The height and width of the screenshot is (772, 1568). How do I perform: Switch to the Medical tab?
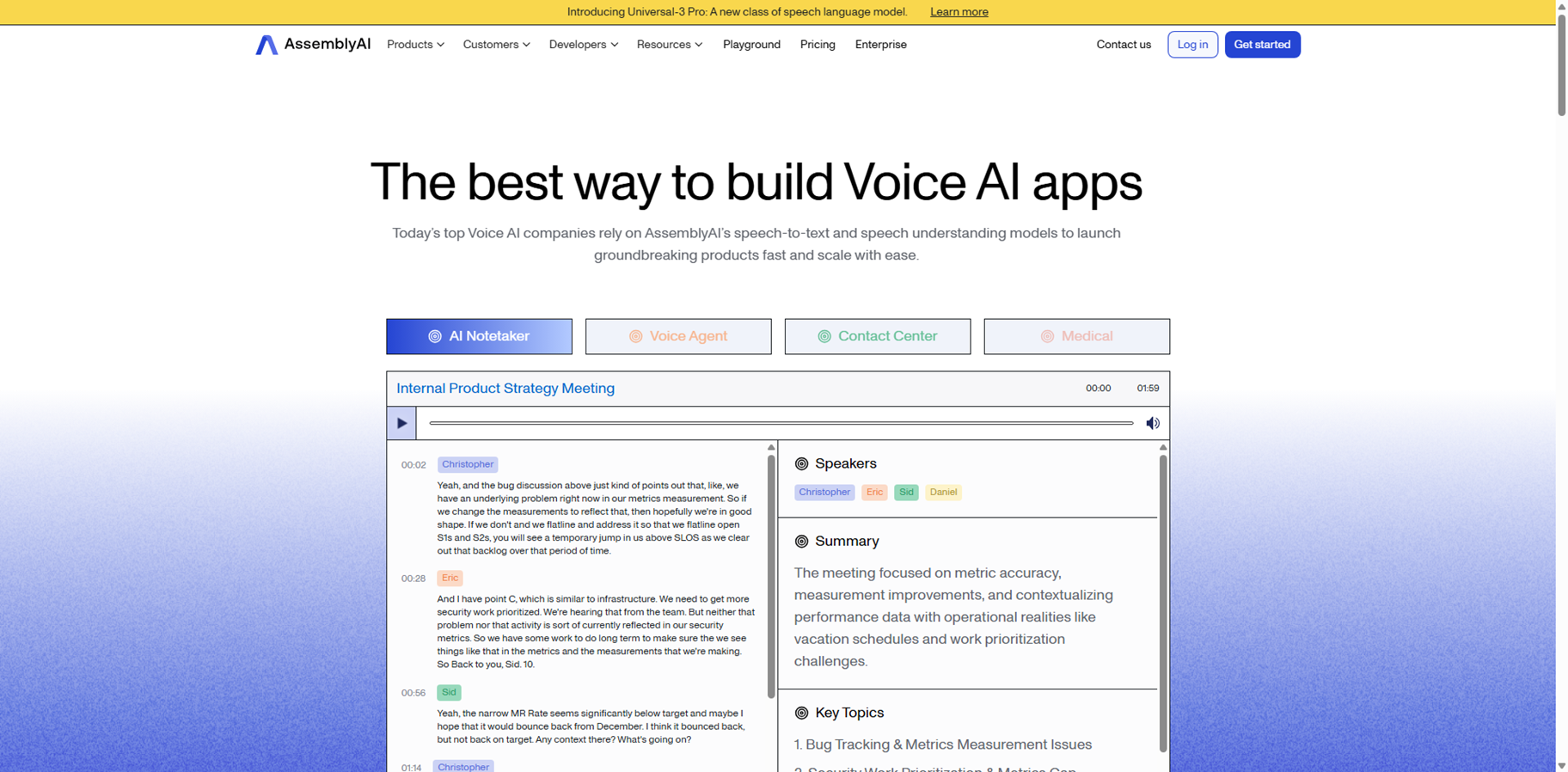(x=1077, y=337)
